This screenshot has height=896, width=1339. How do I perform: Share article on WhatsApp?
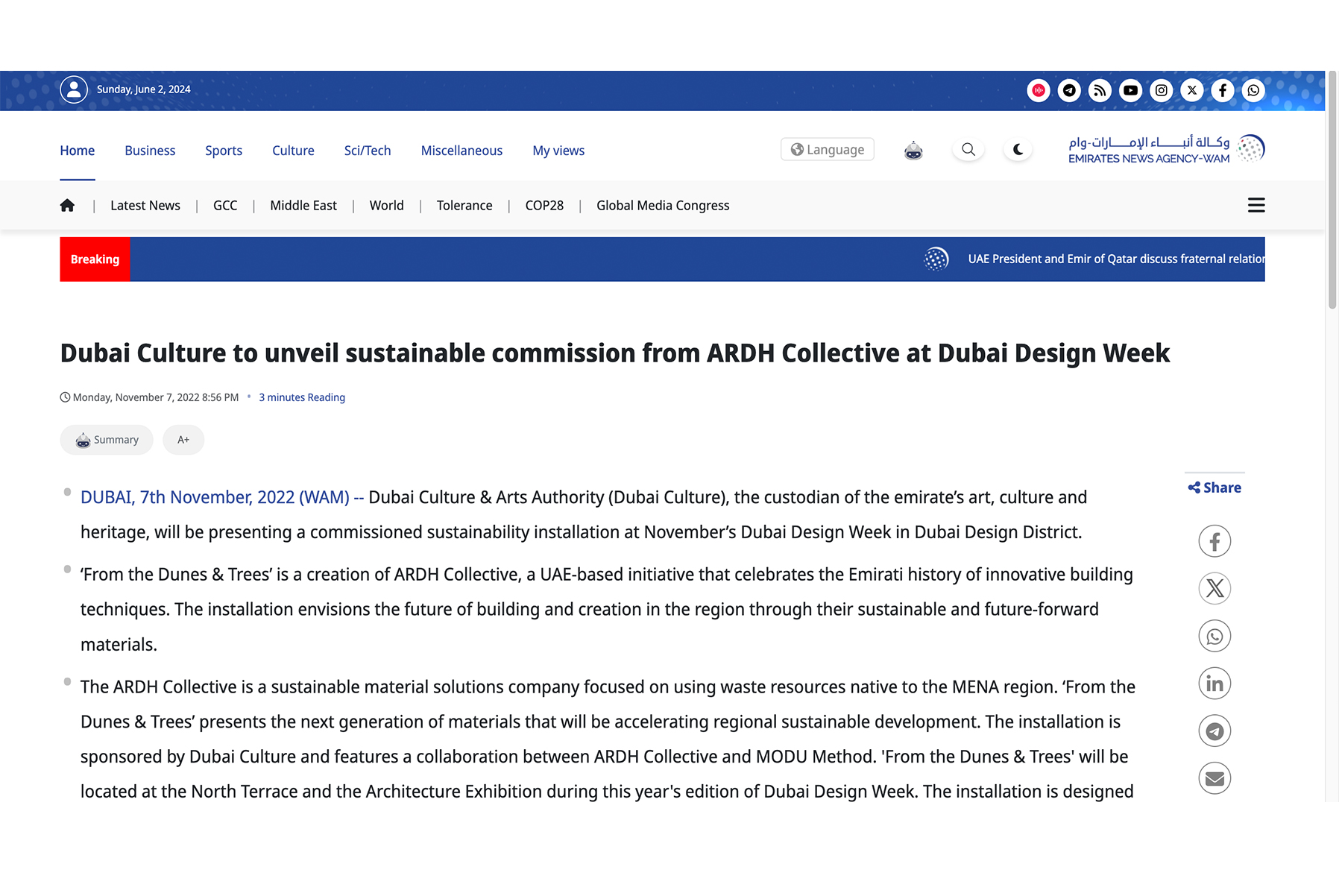pos(1214,637)
